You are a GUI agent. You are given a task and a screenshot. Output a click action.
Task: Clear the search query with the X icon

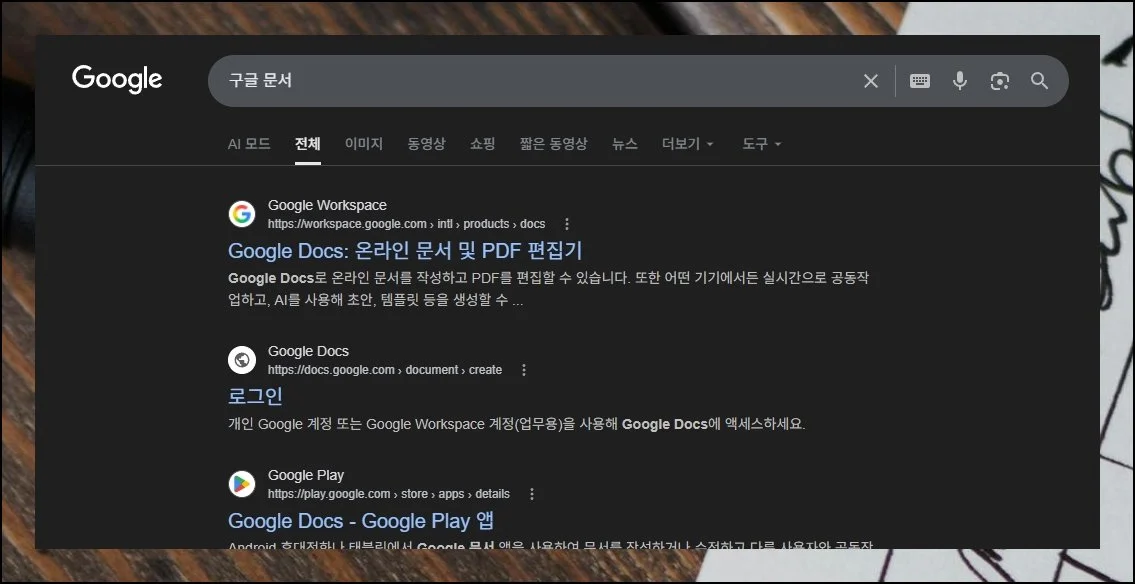870,81
